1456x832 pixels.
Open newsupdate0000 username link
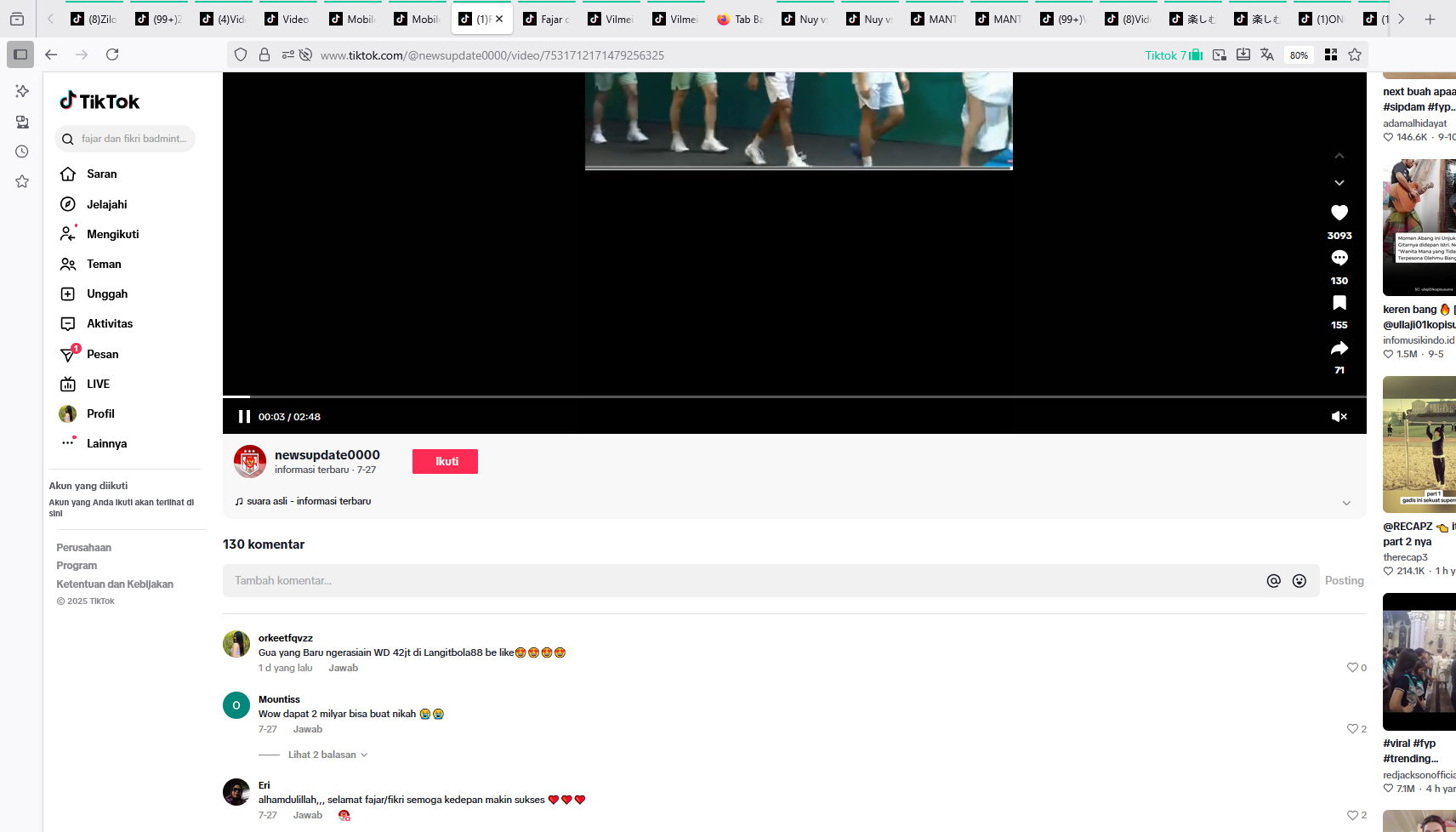327,455
